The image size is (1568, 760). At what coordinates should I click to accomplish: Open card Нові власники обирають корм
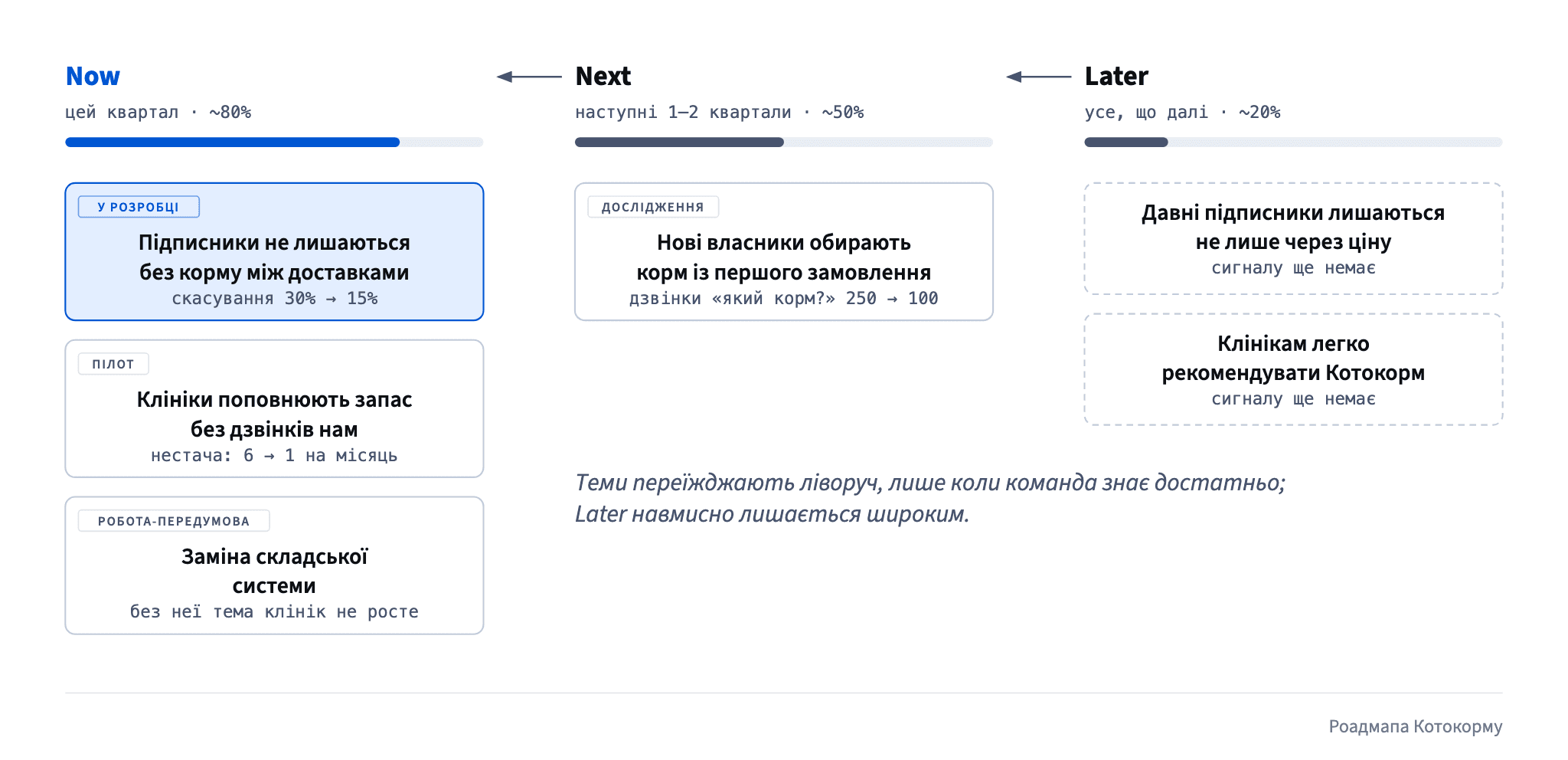coord(784,251)
